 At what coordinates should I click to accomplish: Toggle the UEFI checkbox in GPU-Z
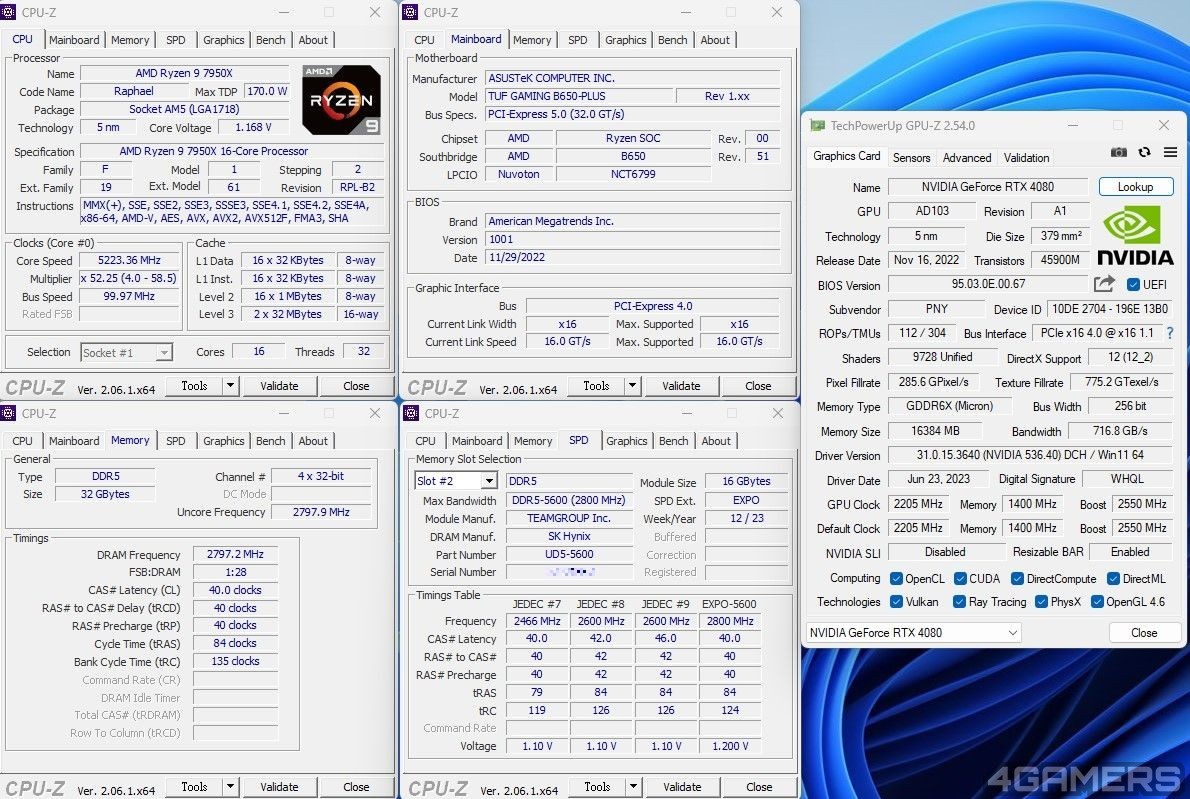1133,285
